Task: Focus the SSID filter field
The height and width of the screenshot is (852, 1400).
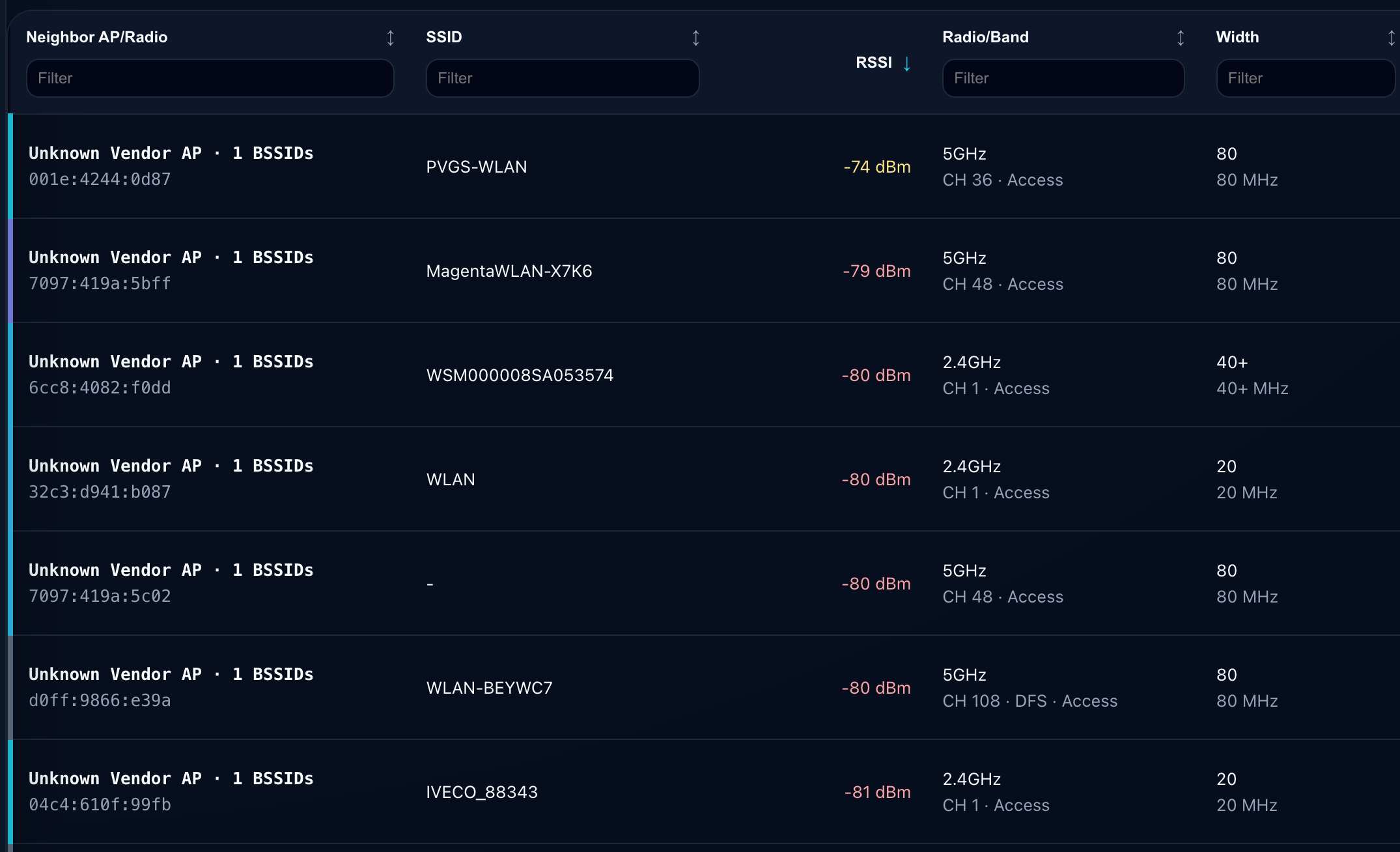Action: (563, 78)
